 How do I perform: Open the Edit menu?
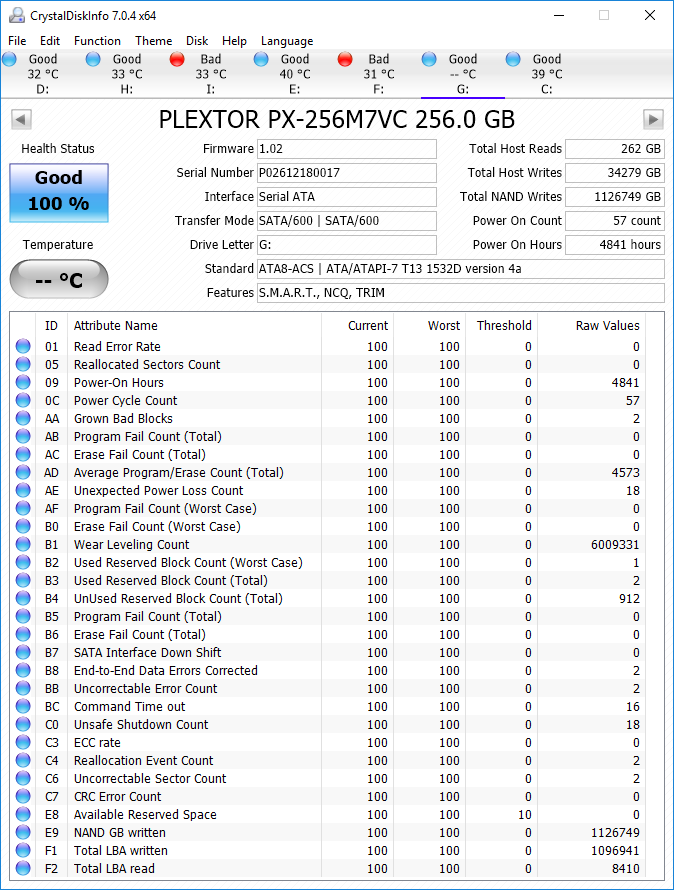(50, 41)
